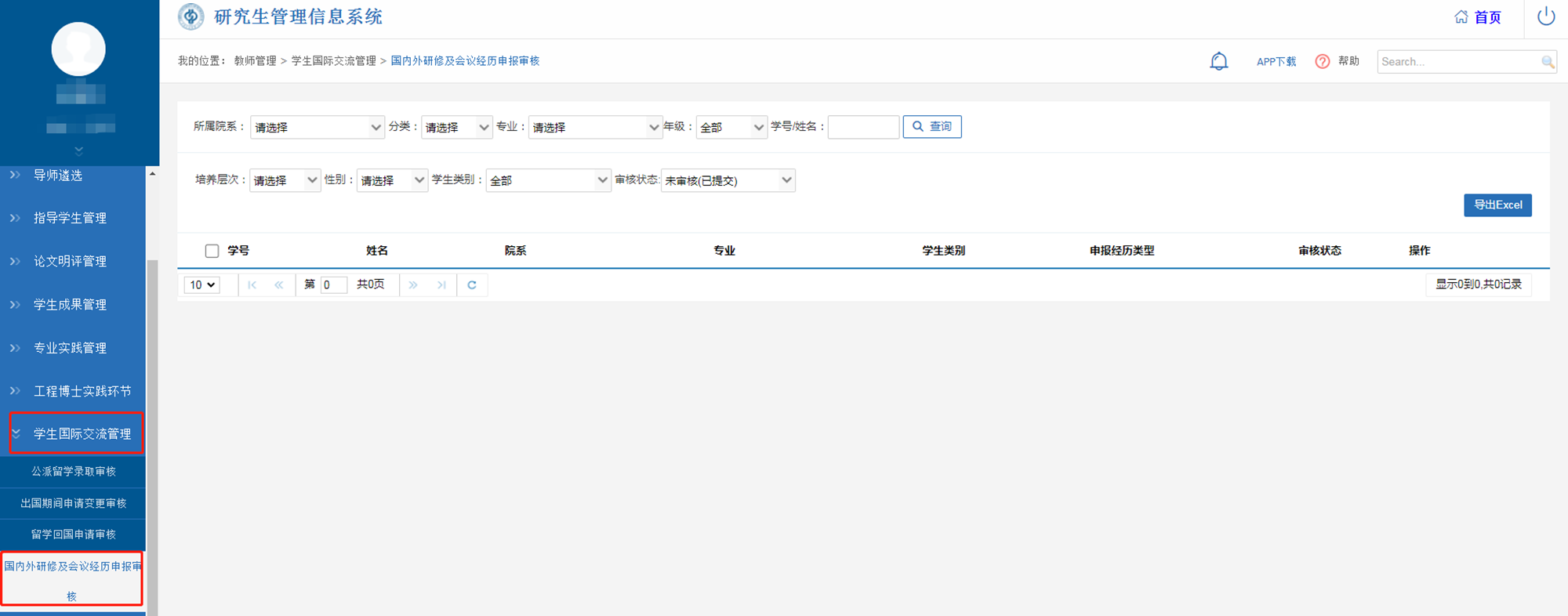Click the help question mark icon
Screen dimensions: 1568x616
(x=1322, y=61)
